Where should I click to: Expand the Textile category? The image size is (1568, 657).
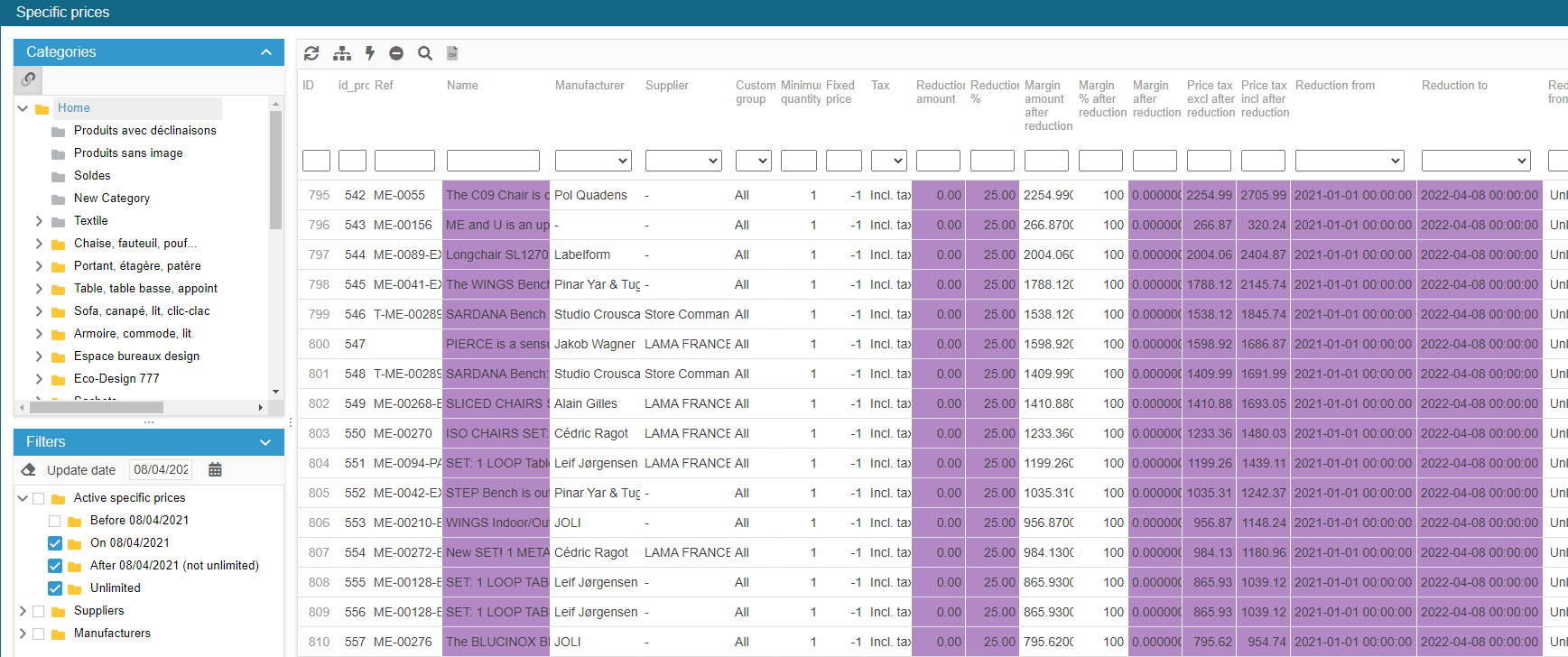pyautogui.click(x=39, y=221)
